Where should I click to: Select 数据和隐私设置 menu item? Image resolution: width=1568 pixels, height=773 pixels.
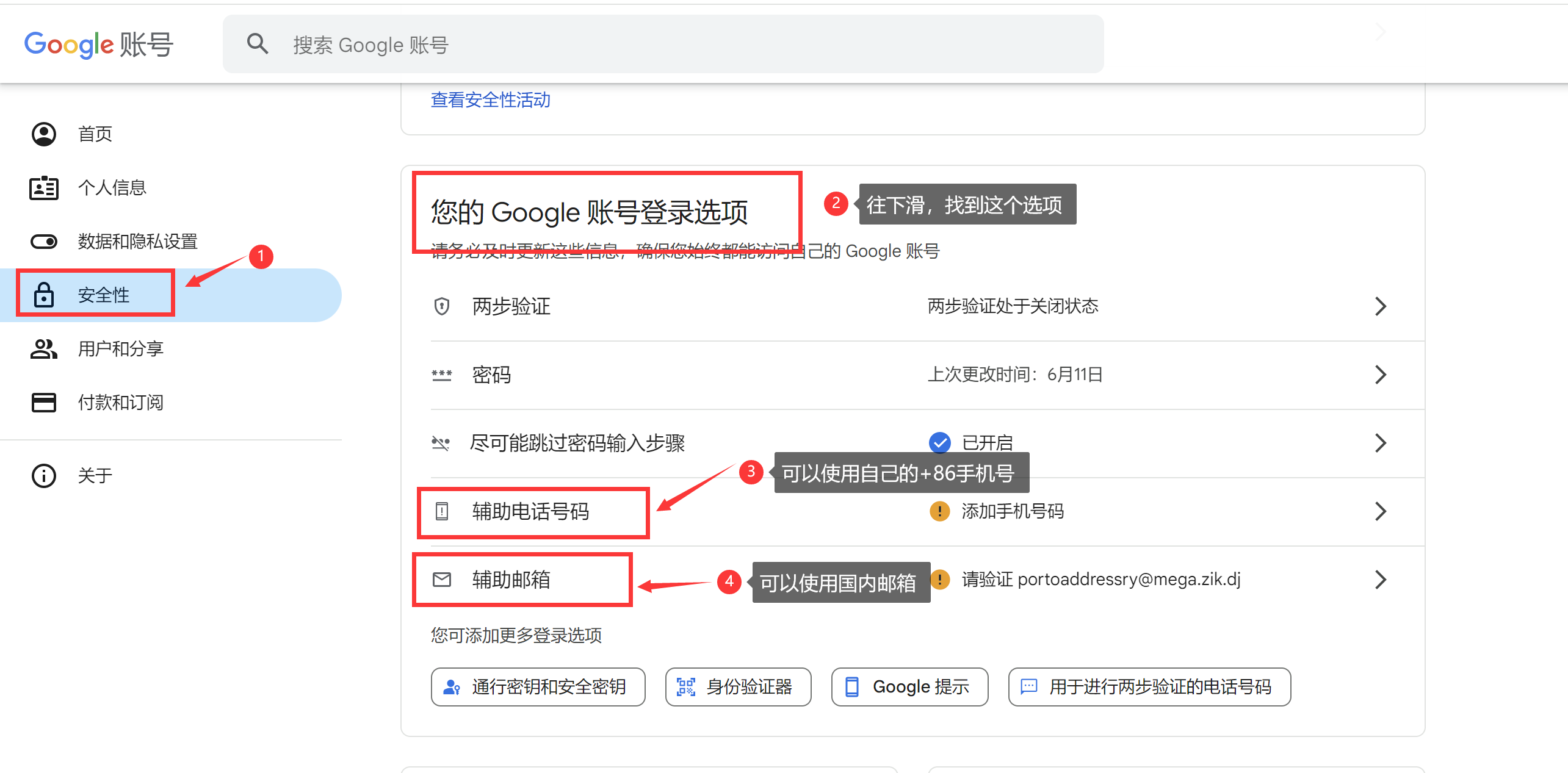(137, 242)
